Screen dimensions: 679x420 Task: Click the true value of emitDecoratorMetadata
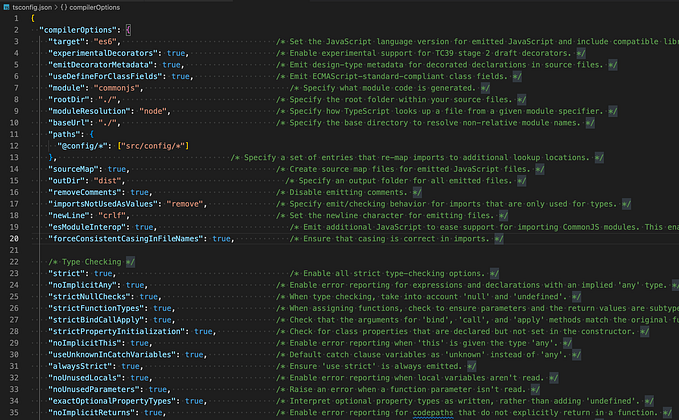click(171, 65)
